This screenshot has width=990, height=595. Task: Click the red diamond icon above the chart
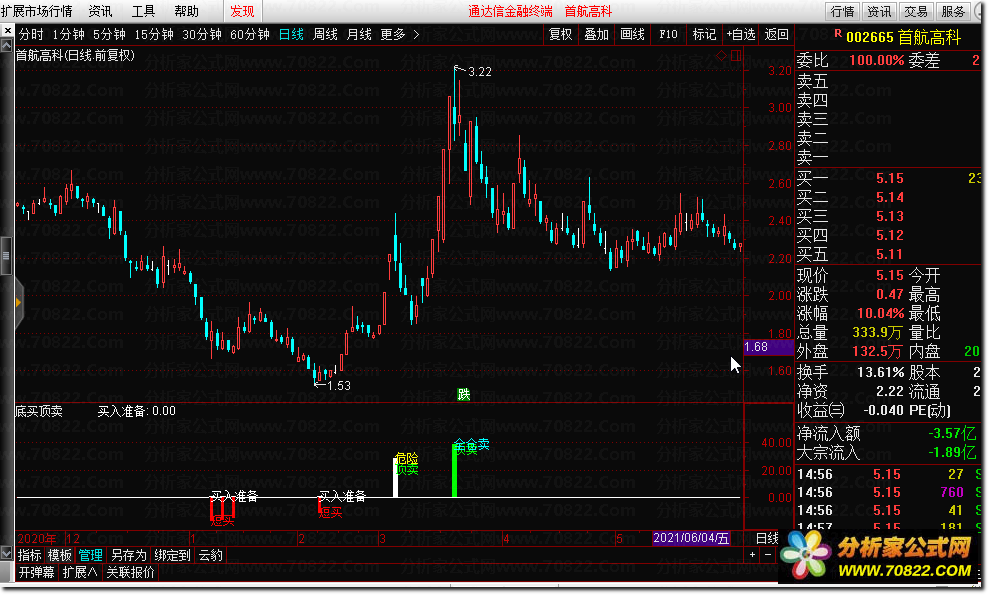(x=721, y=56)
